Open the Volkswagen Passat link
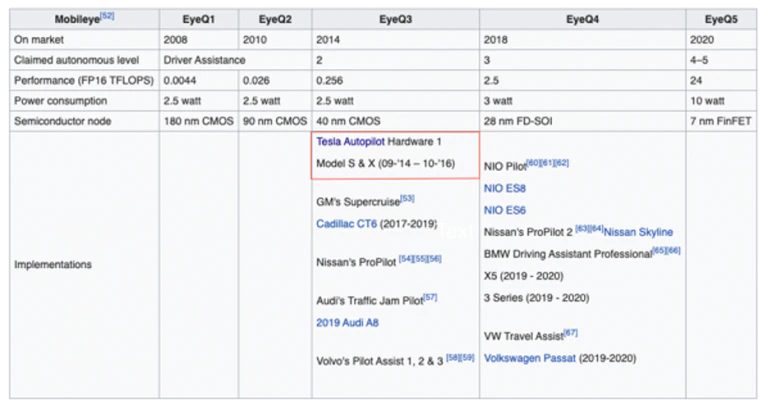The width and height of the screenshot is (768, 402). click(x=529, y=358)
